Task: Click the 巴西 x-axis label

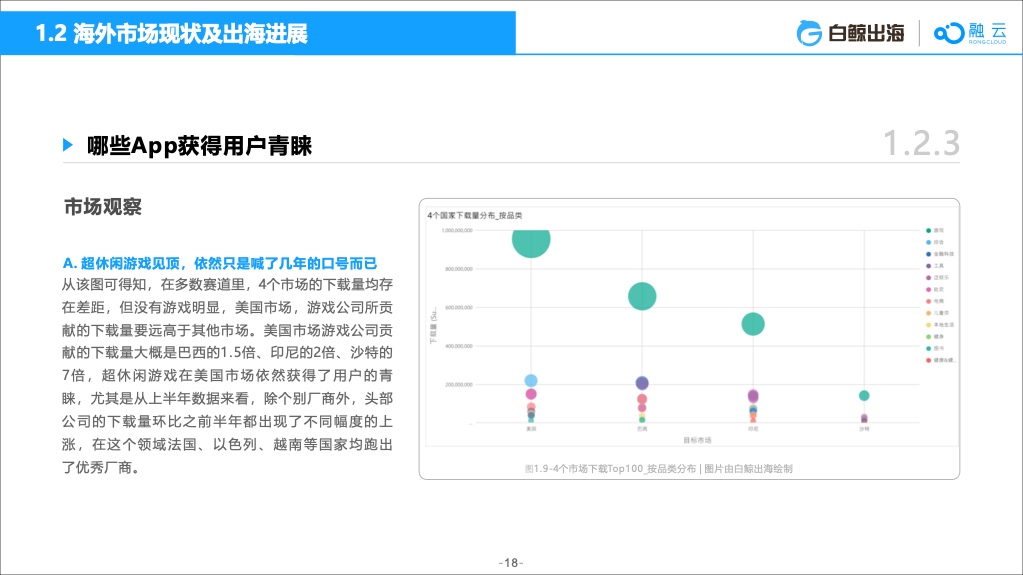Action: tap(642, 429)
